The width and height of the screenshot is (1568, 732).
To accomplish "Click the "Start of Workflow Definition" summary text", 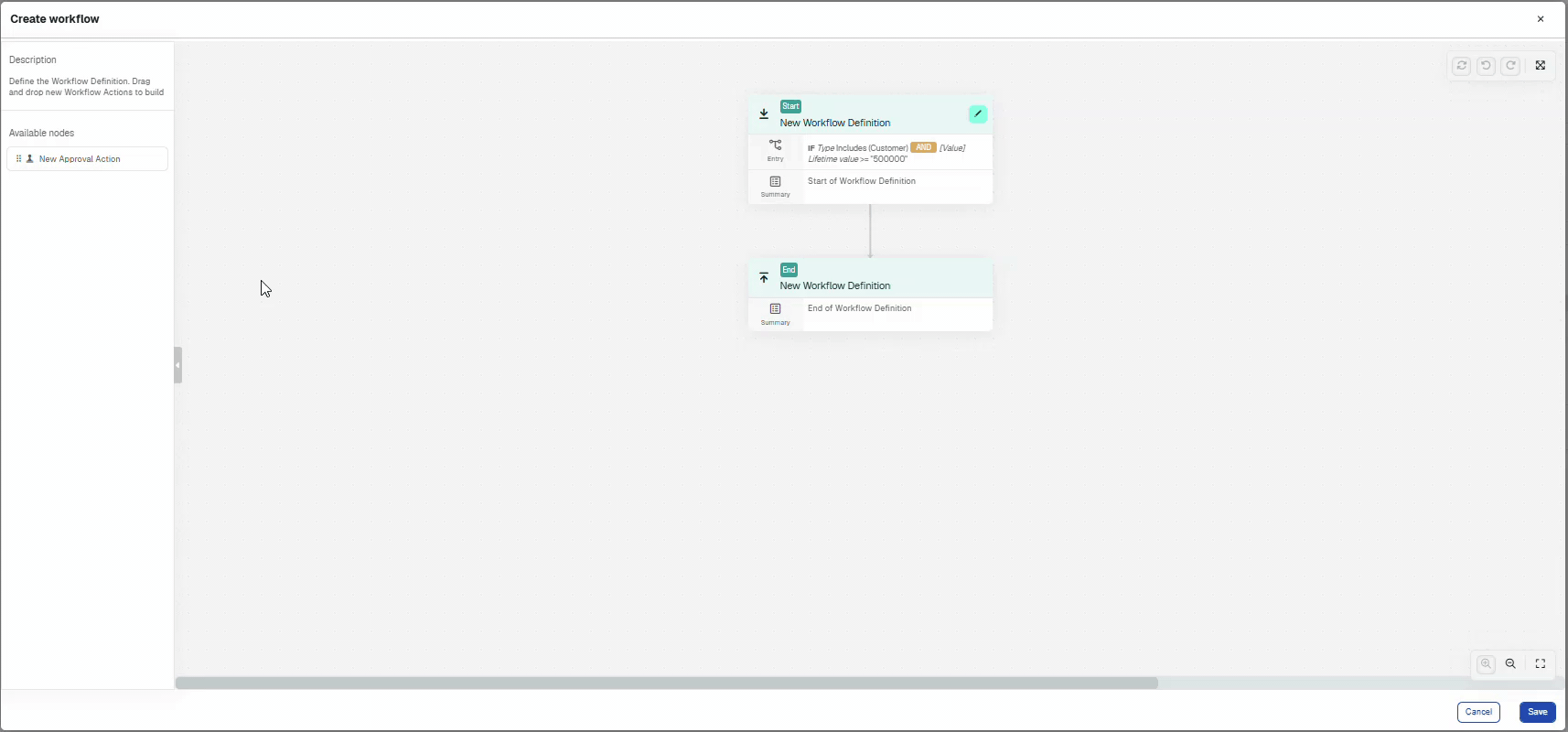I will tap(862, 181).
